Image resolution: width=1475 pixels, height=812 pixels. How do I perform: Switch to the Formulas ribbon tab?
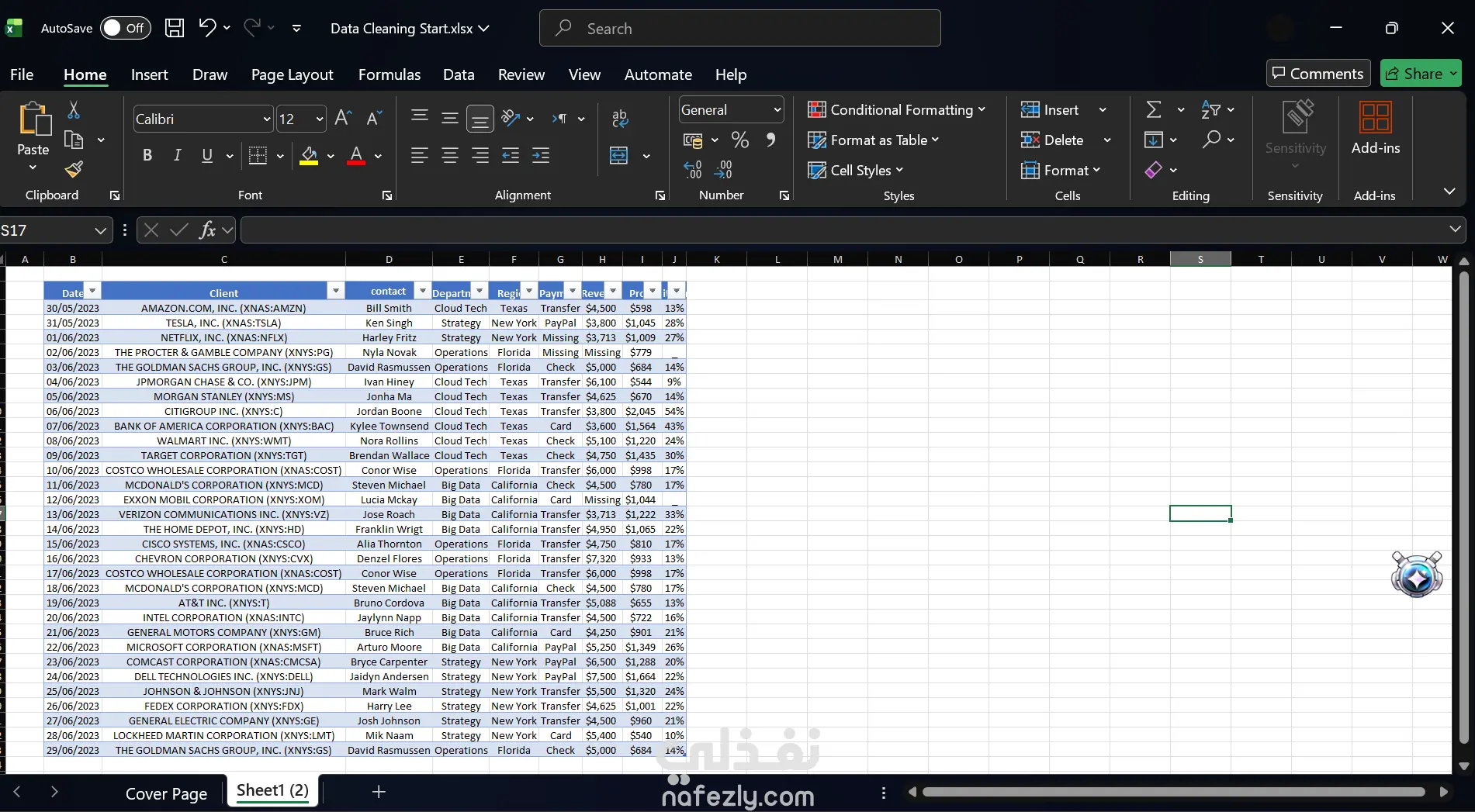coord(390,74)
